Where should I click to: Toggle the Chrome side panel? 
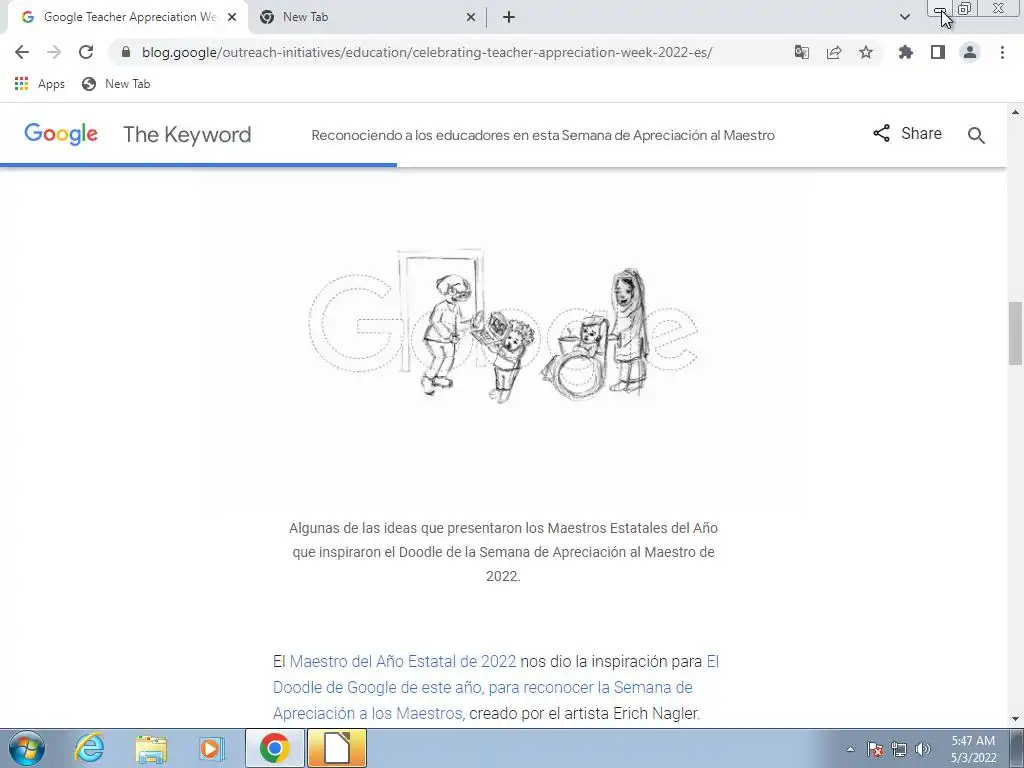tap(938, 52)
